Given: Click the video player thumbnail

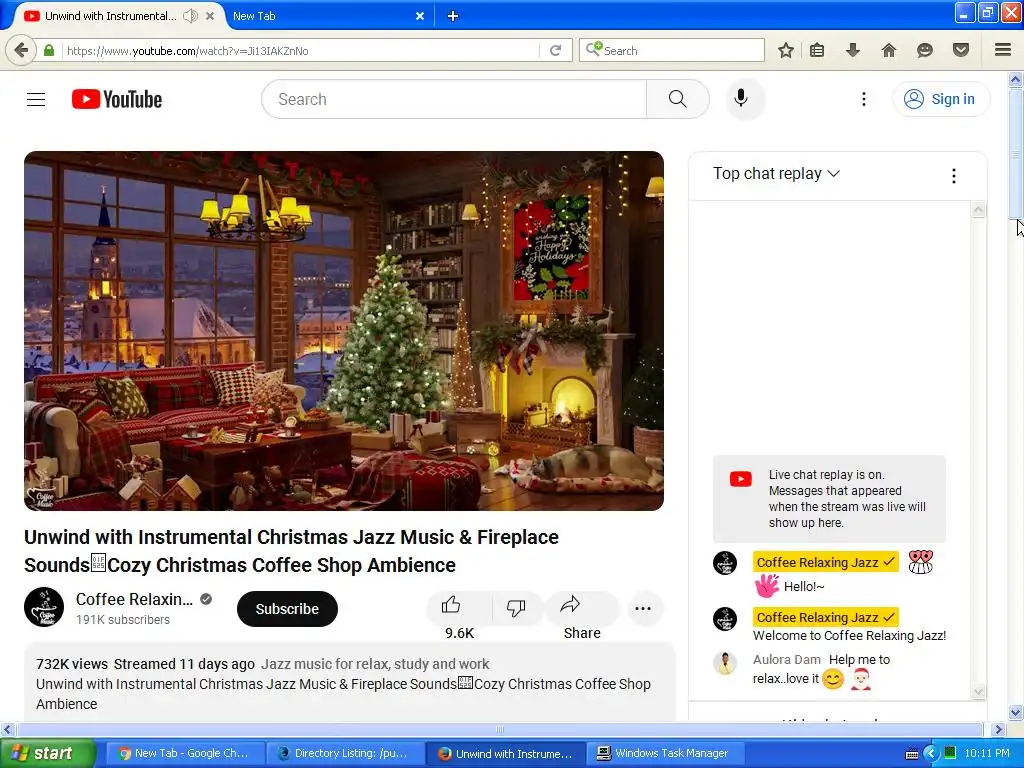Looking at the screenshot, I should [344, 331].
